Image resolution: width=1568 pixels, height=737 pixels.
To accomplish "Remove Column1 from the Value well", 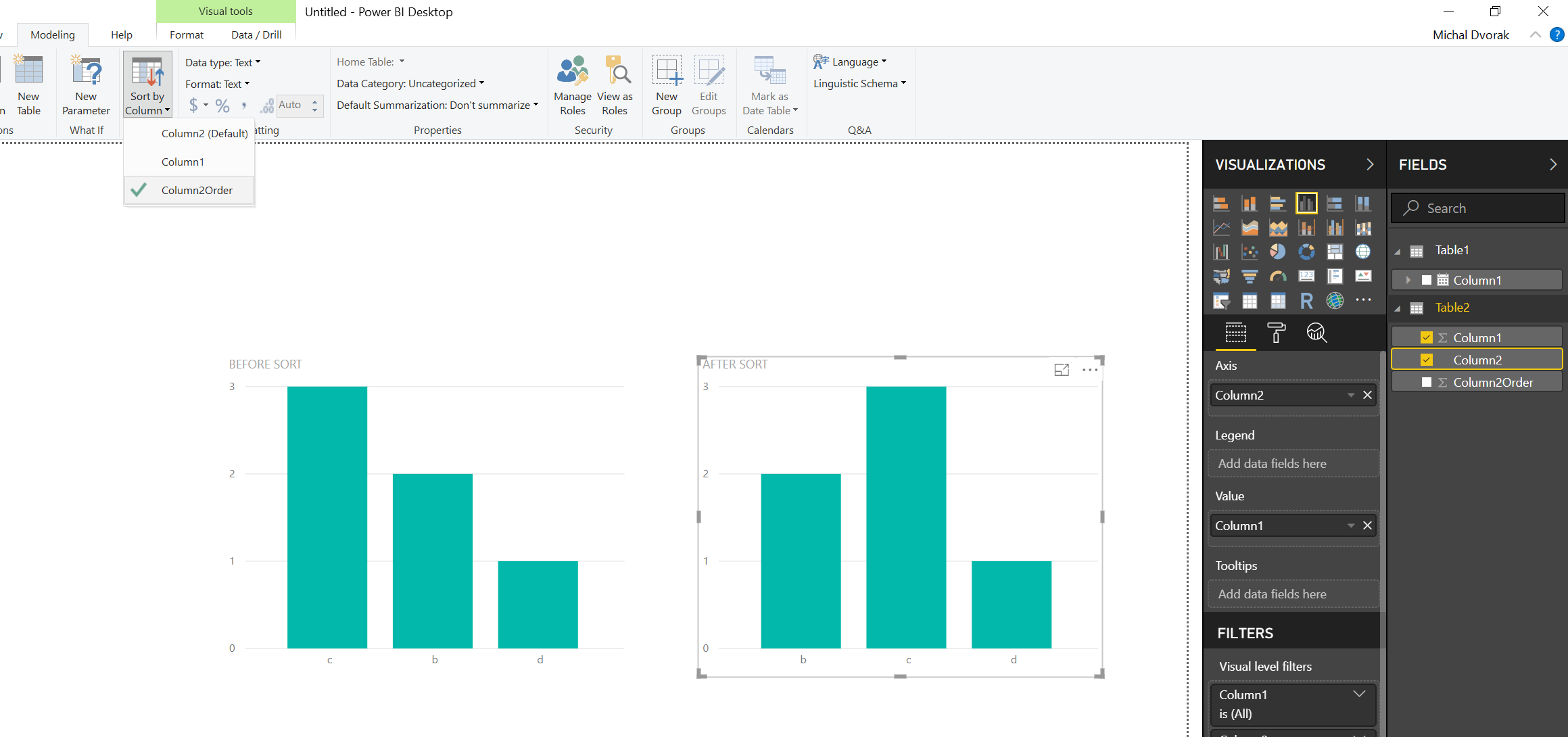I will pos(1367,525).
